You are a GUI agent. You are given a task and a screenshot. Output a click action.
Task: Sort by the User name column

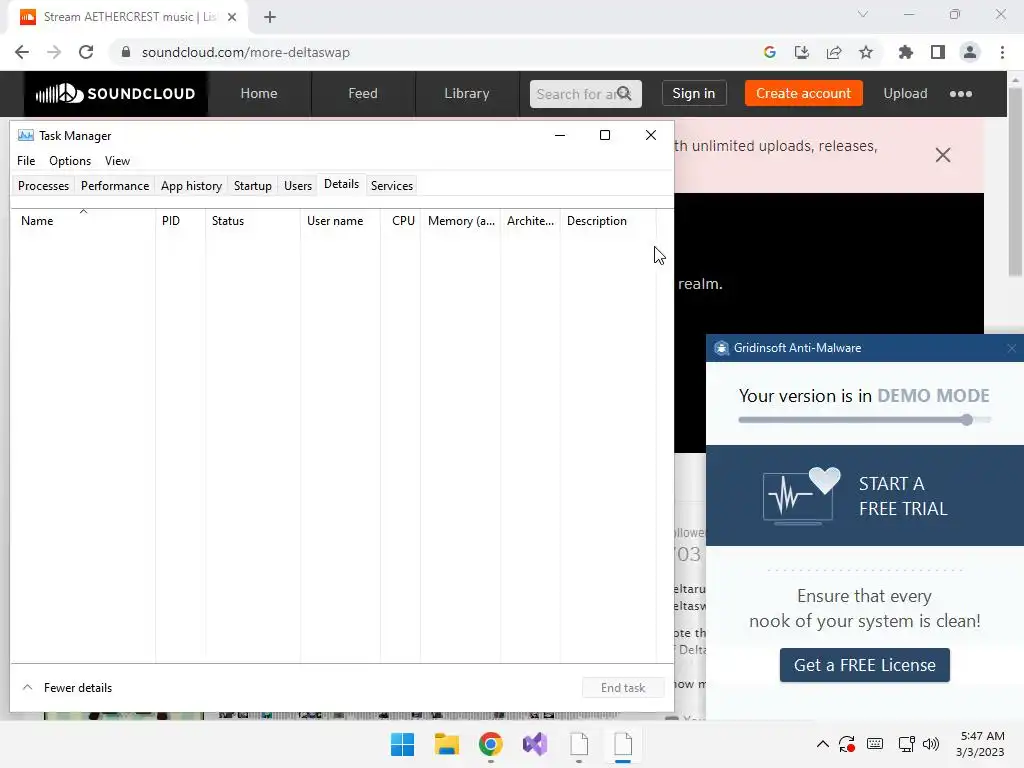tap(340, 221)
